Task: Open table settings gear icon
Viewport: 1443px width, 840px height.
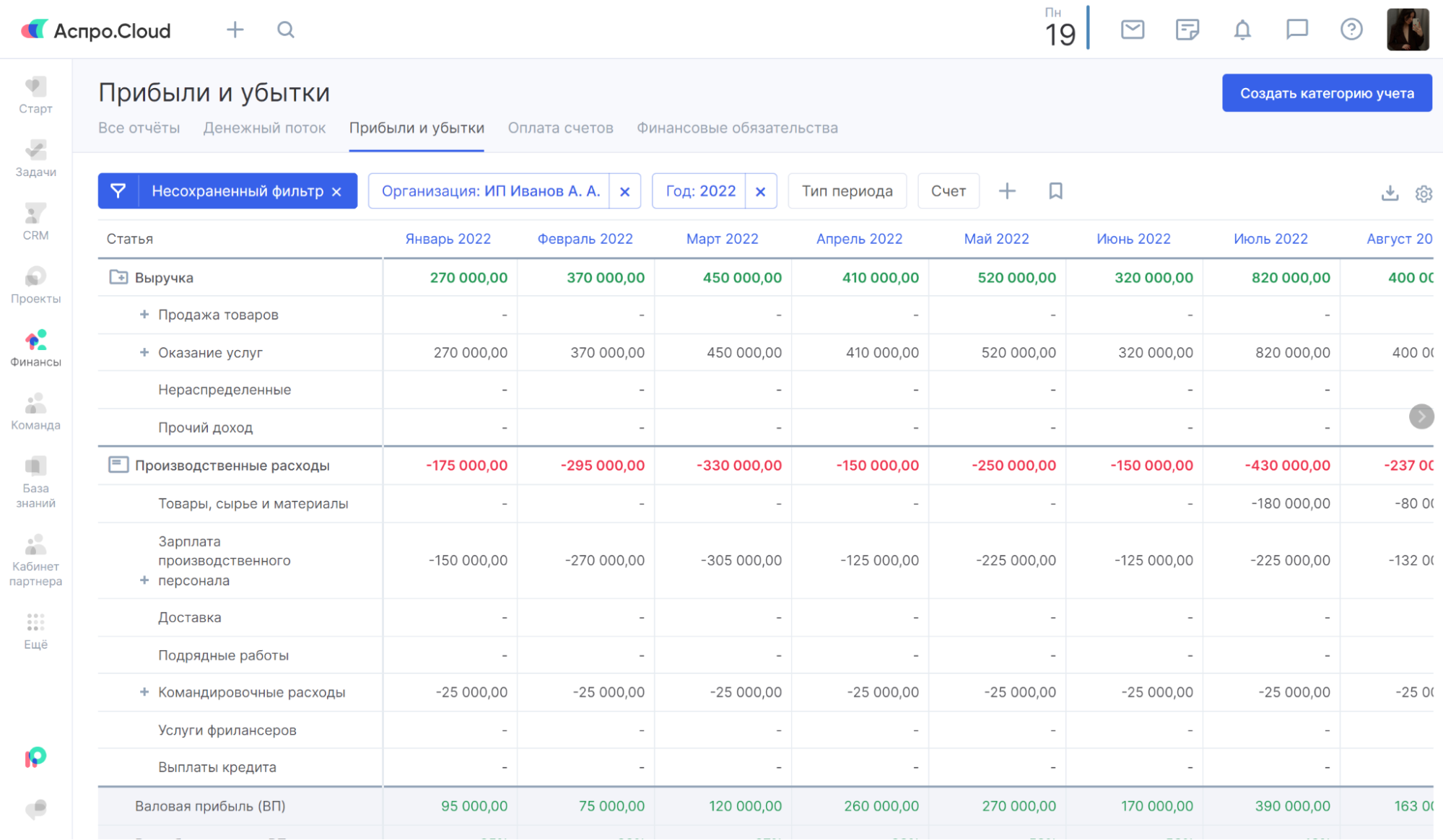Action: pos(1423,193)
